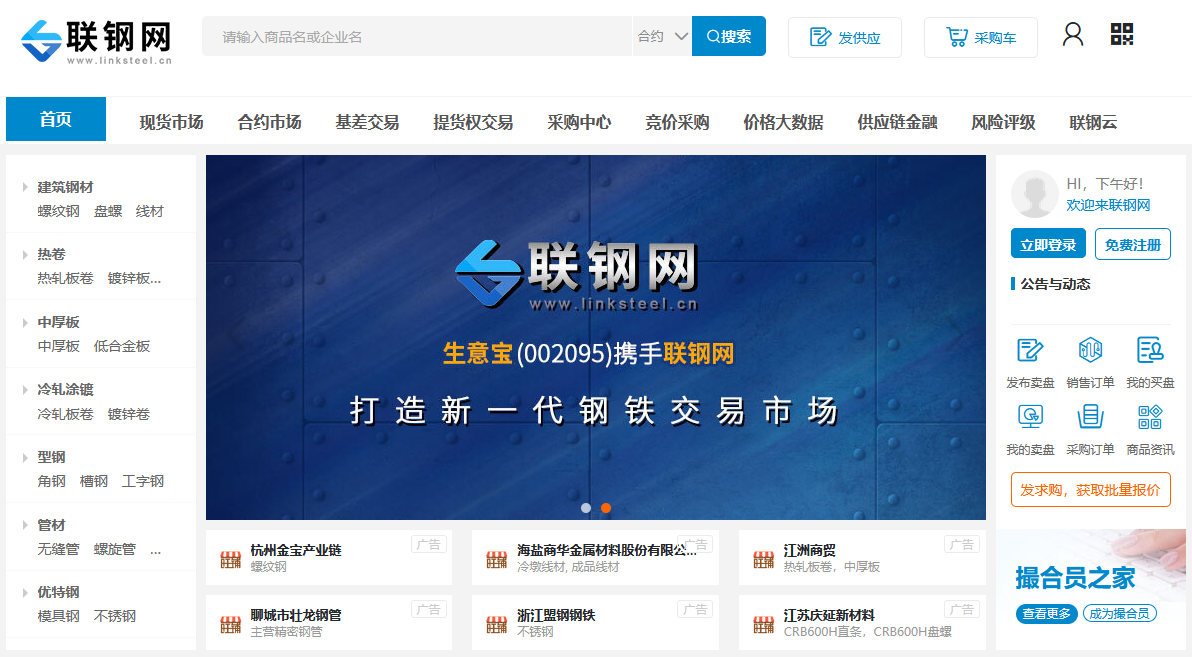Image resolution: width=1192 pixels, height=657 pixels.
Task: Select the 首页 navigation tab
Action: point(55,119)
